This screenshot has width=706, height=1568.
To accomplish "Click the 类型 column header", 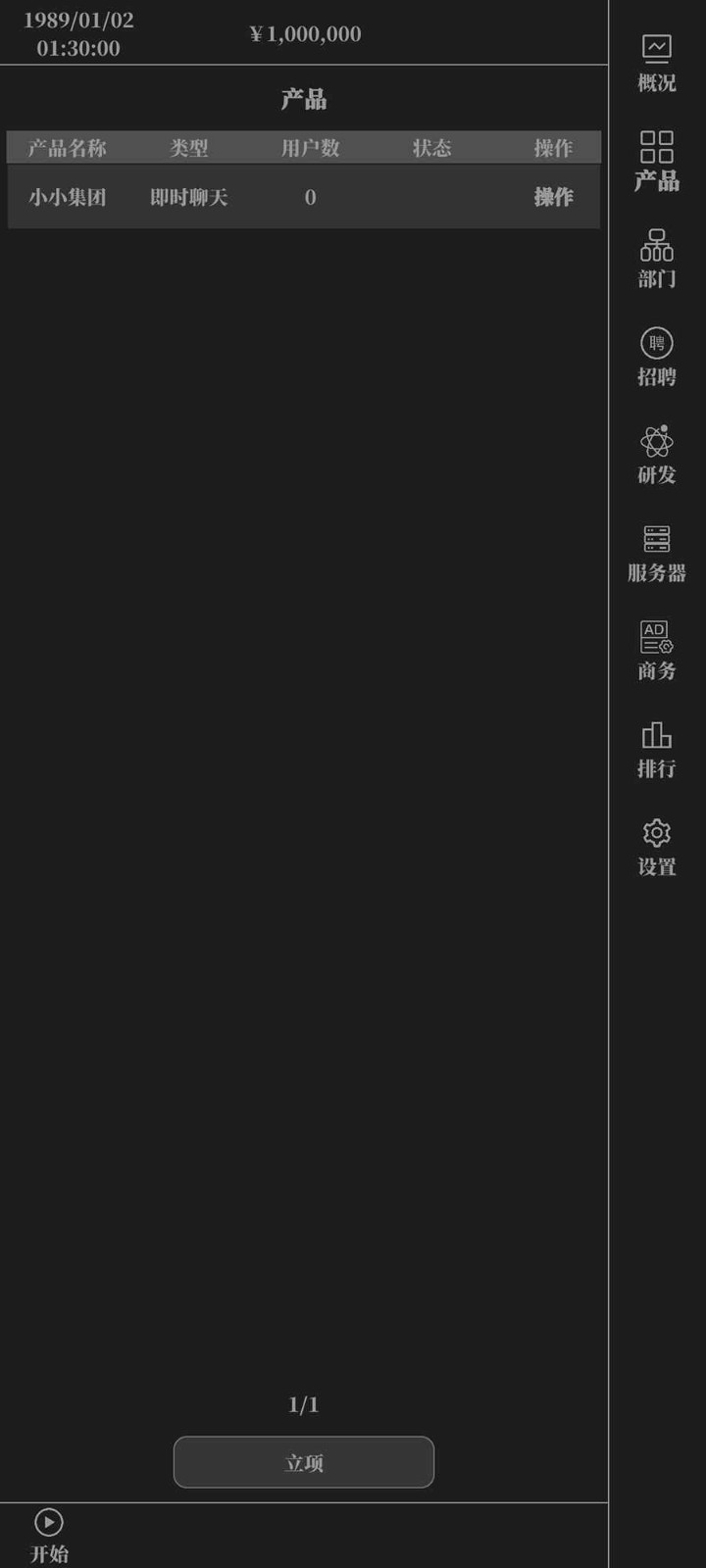I will 188,148.
